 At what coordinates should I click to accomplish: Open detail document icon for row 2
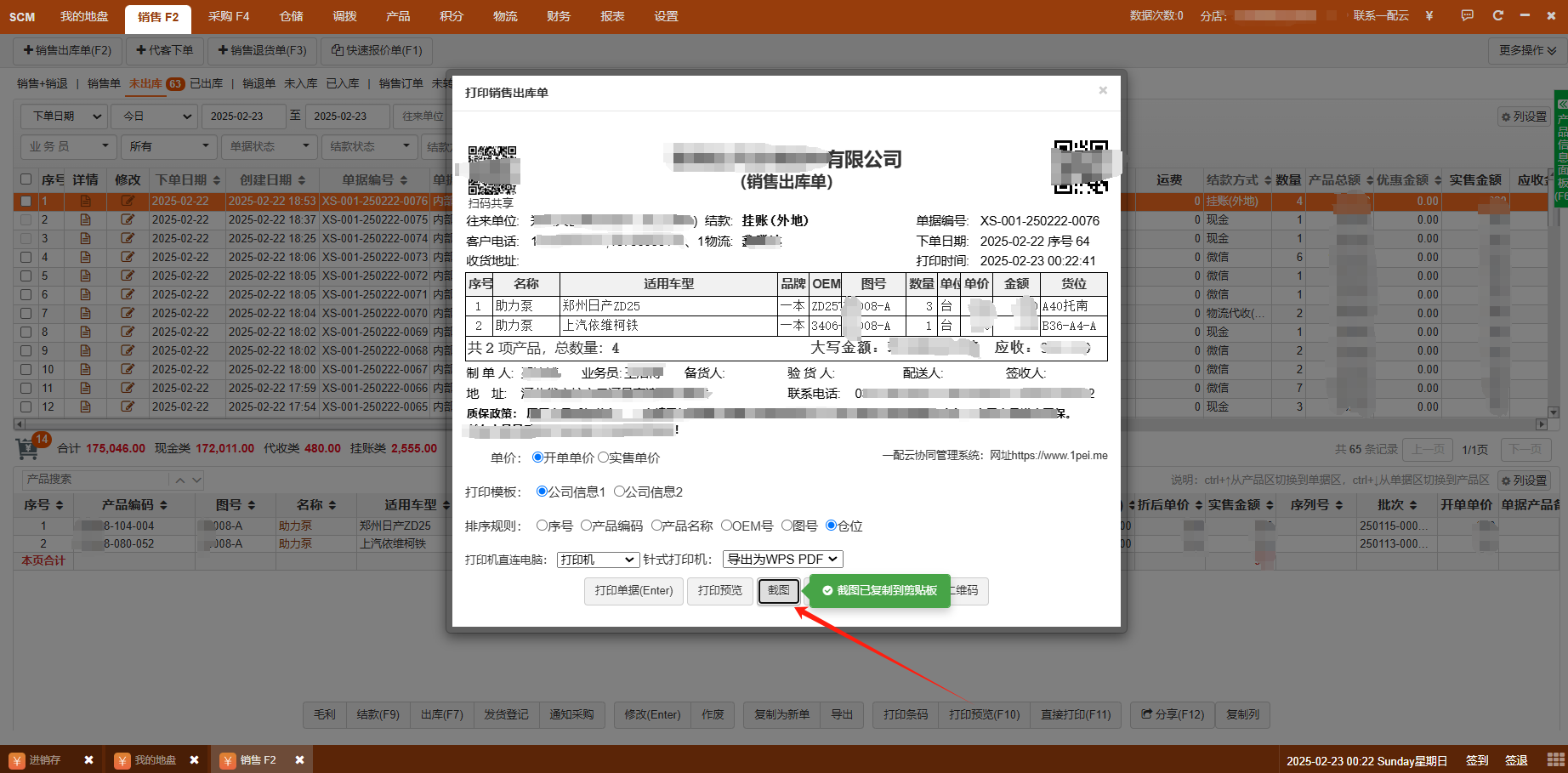coord(85,219)
